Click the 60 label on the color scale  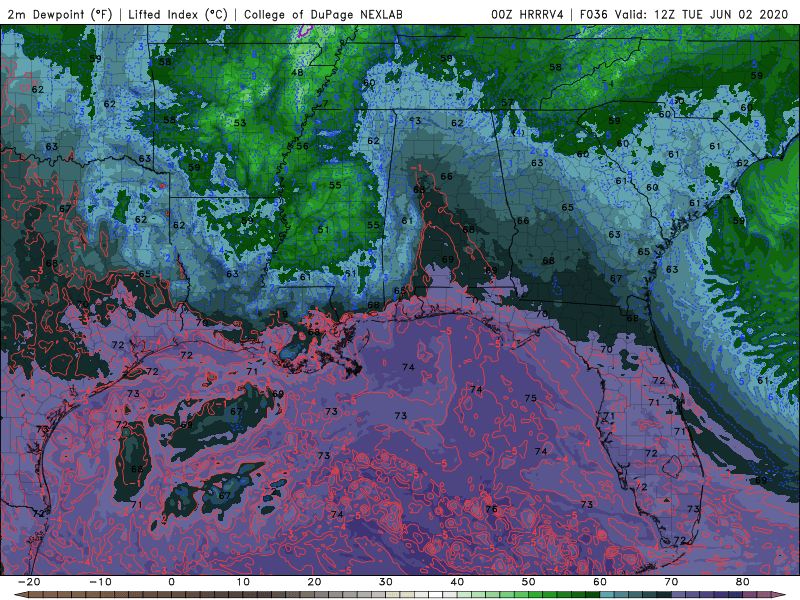600,582
